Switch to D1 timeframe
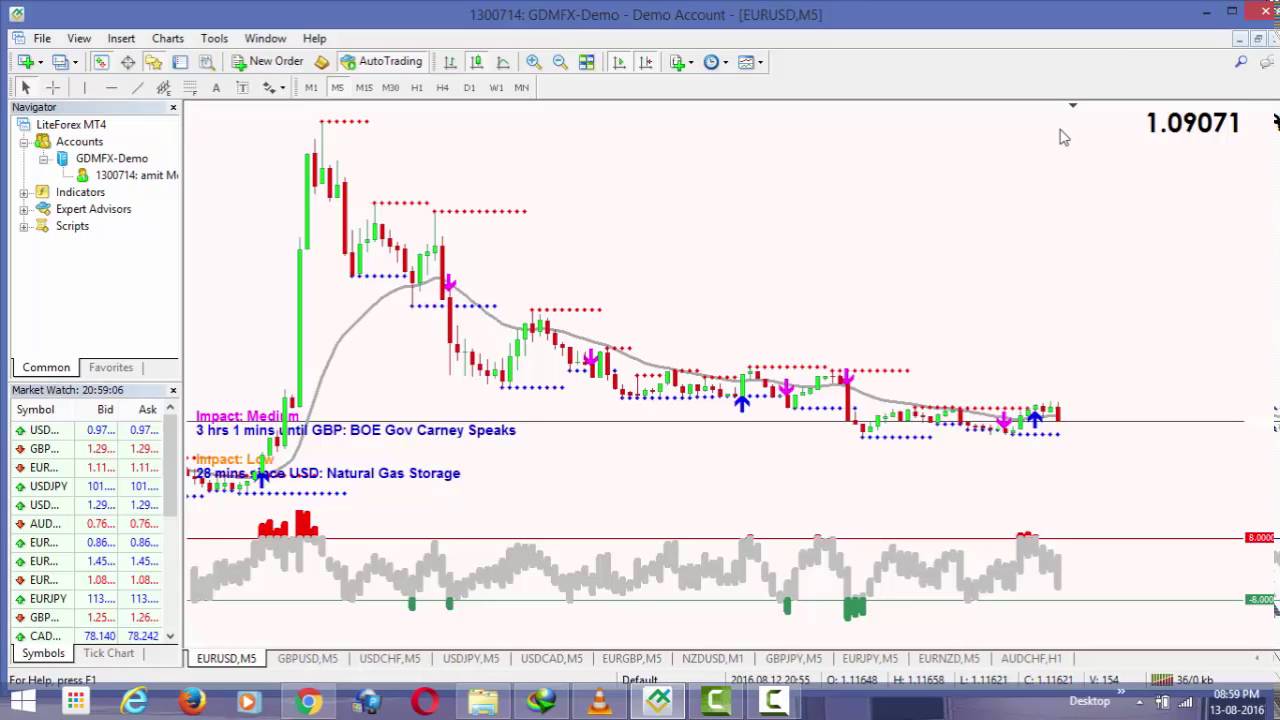The width and height of the screenshot is (1280, 720). (x=469, y=88)
